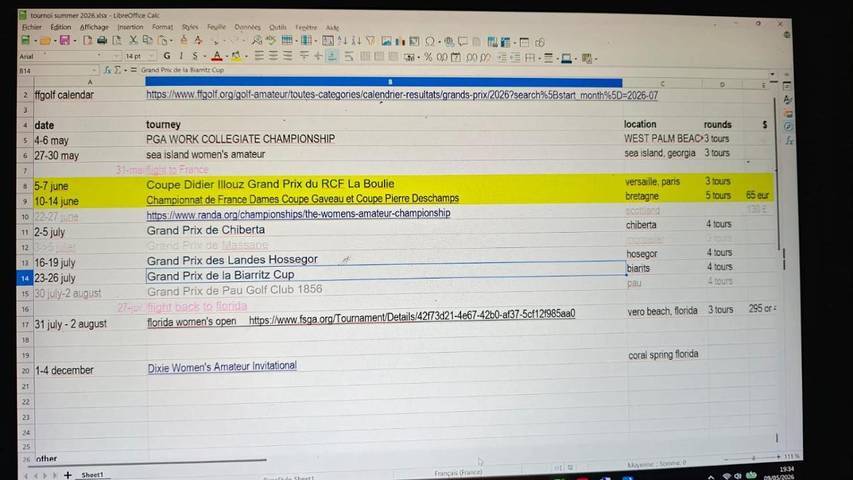Open the Edition menu

tap(60, 27)
